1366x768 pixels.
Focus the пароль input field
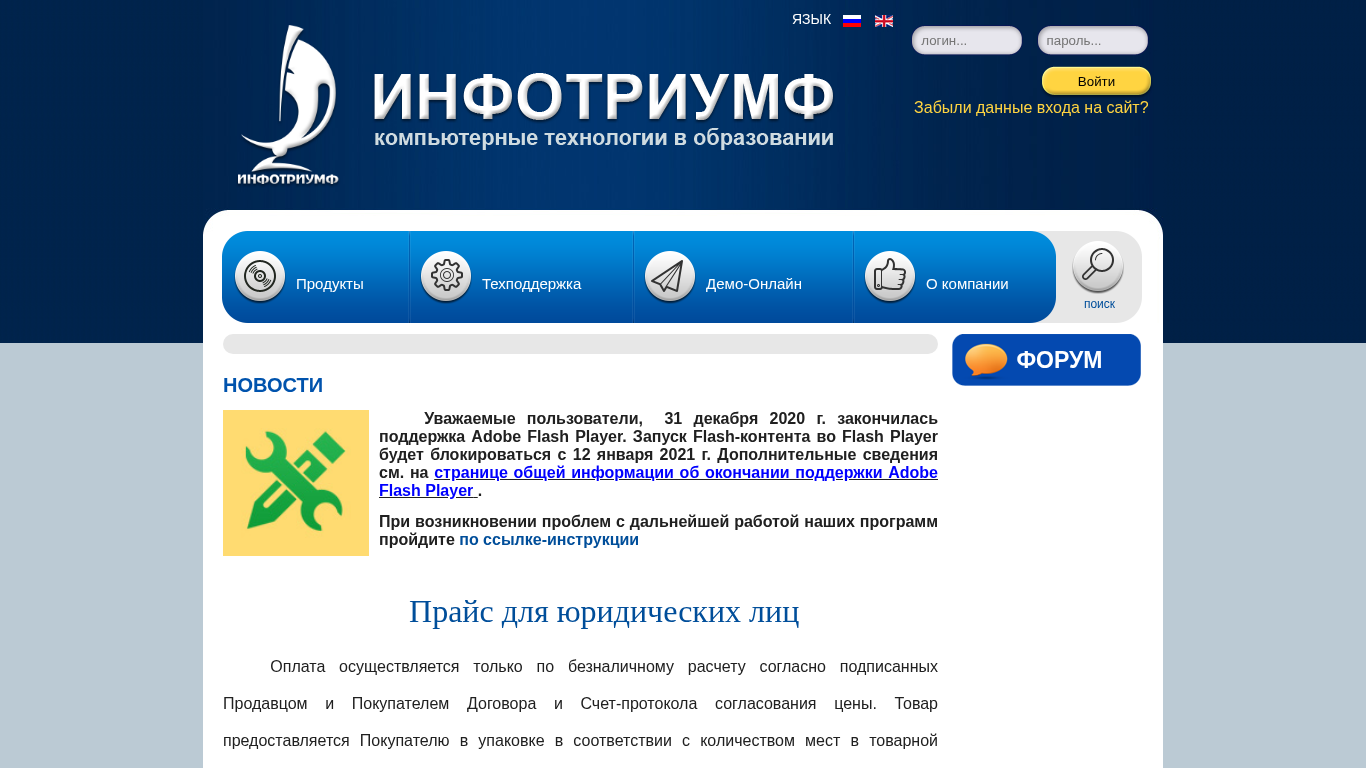click(1093, 40)
